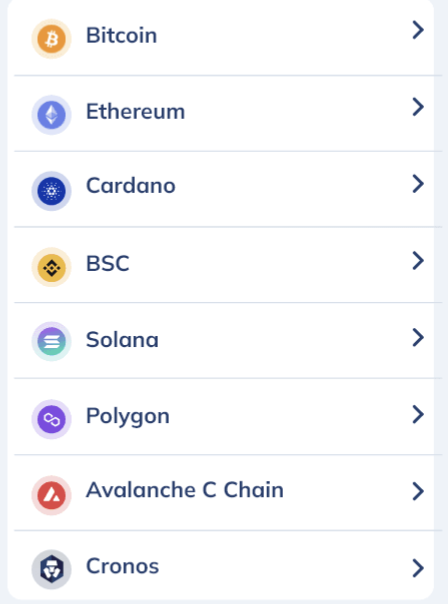
Task: Click the yellow BSC logo icon
Action: point(51,267)
